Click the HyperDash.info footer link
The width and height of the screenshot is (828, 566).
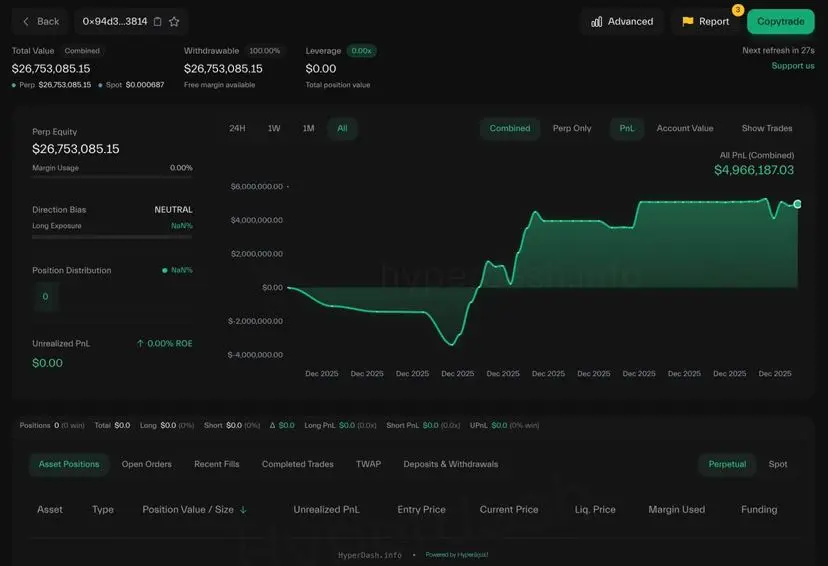click(x=370, y=555)
